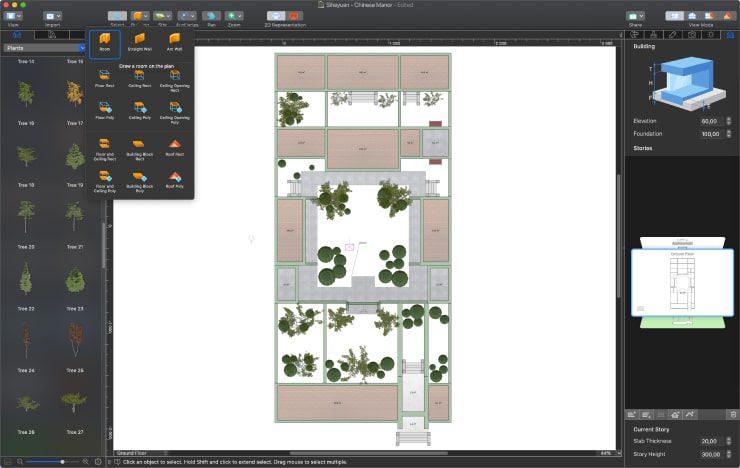
Task: Select Floor and Ceiling Poly tool
Action: pyautogui.click(x=105, y=181)
